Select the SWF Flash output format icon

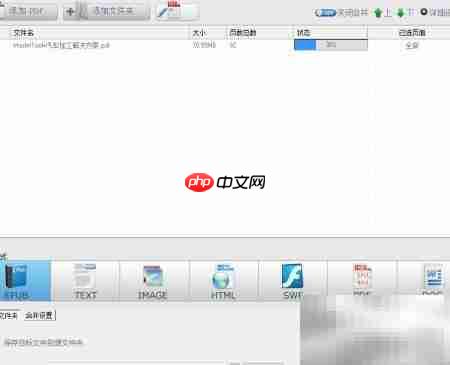point(292,281)
